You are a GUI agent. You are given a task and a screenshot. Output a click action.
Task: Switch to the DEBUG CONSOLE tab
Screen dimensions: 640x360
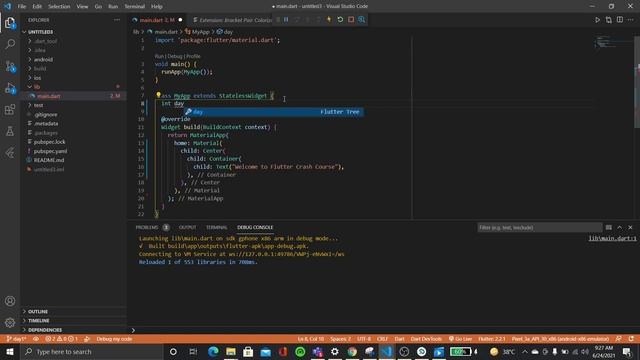[255, 227]
